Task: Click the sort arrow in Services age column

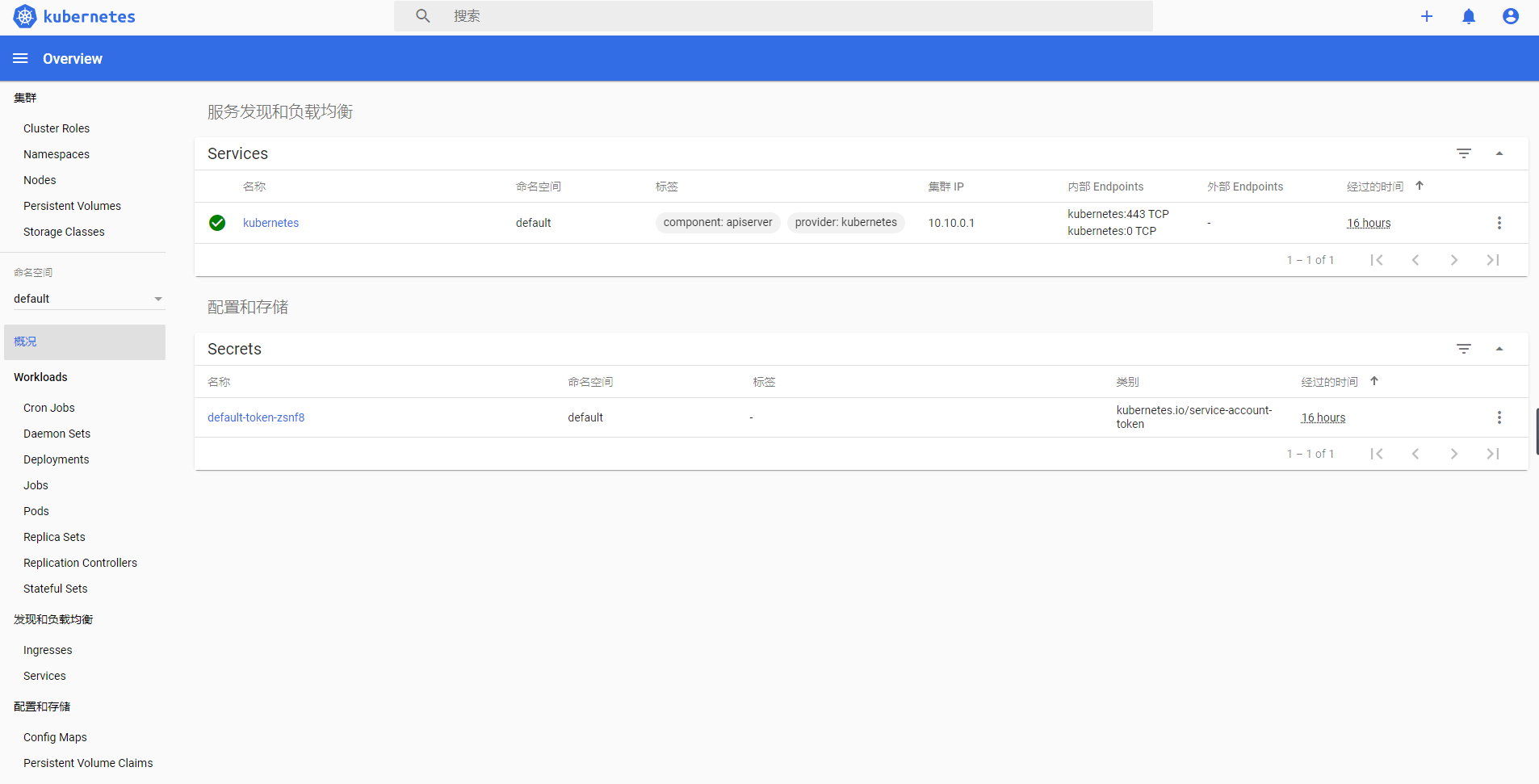Action: 1419,186
